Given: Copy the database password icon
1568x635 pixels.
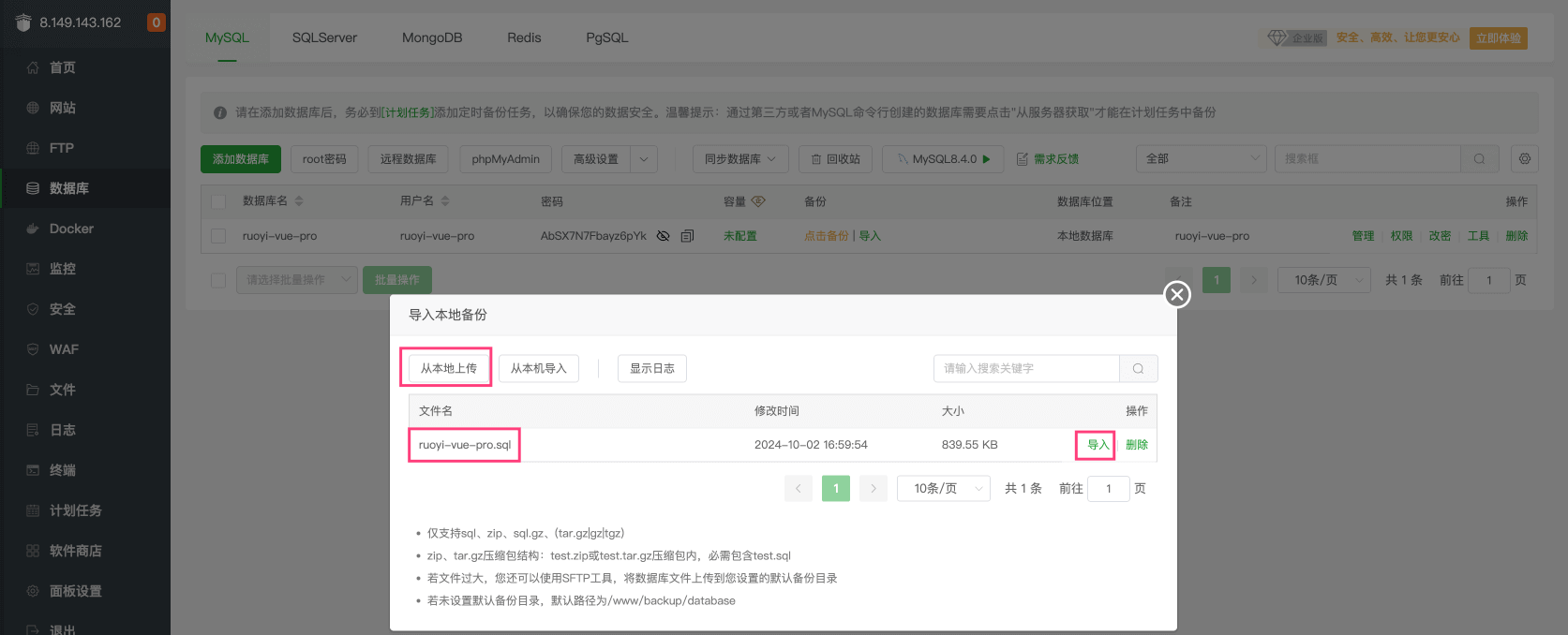Looking at the screenshot, I should click(687, 236).
